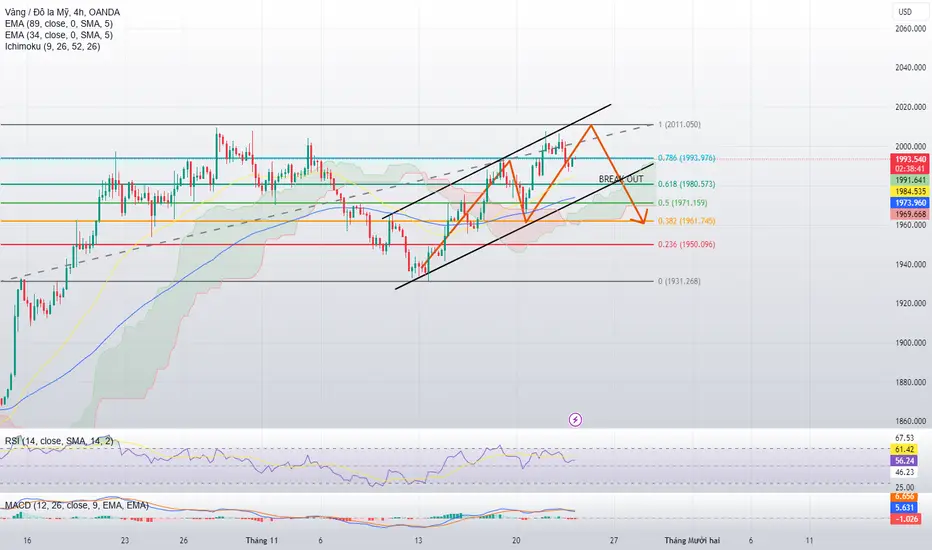This screenshot has height=550, width=932.
Task: Click the blue 1973.960 EMA price tag
Action: pyautogui.click(x=910, y=203)
